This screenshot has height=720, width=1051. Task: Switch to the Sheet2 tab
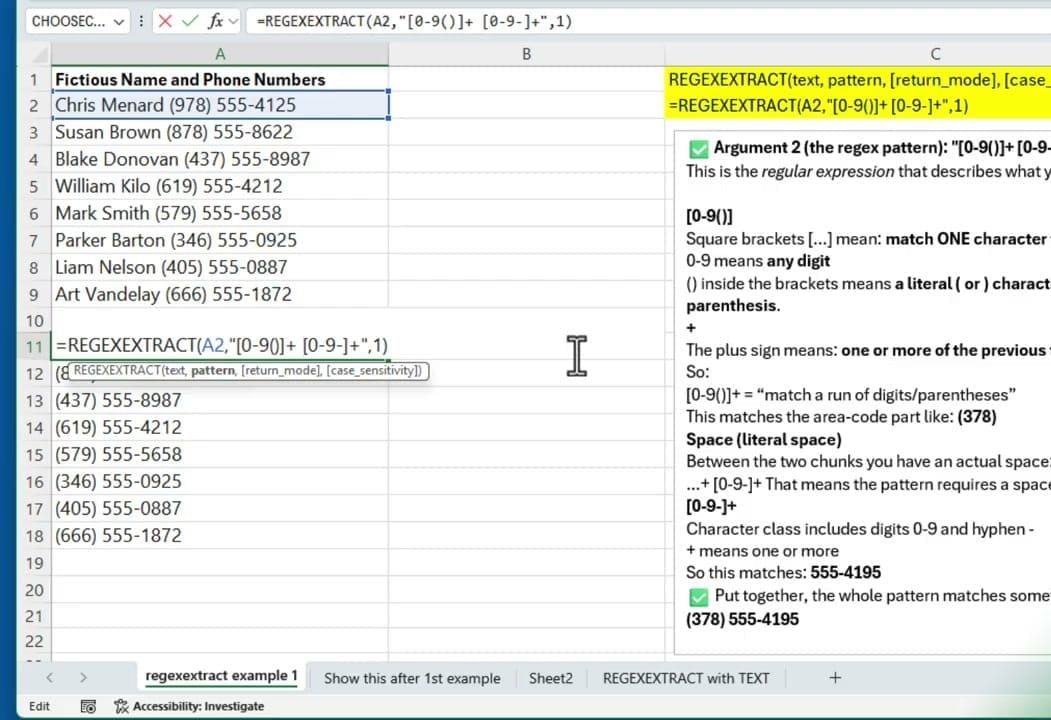coord(550,678)
